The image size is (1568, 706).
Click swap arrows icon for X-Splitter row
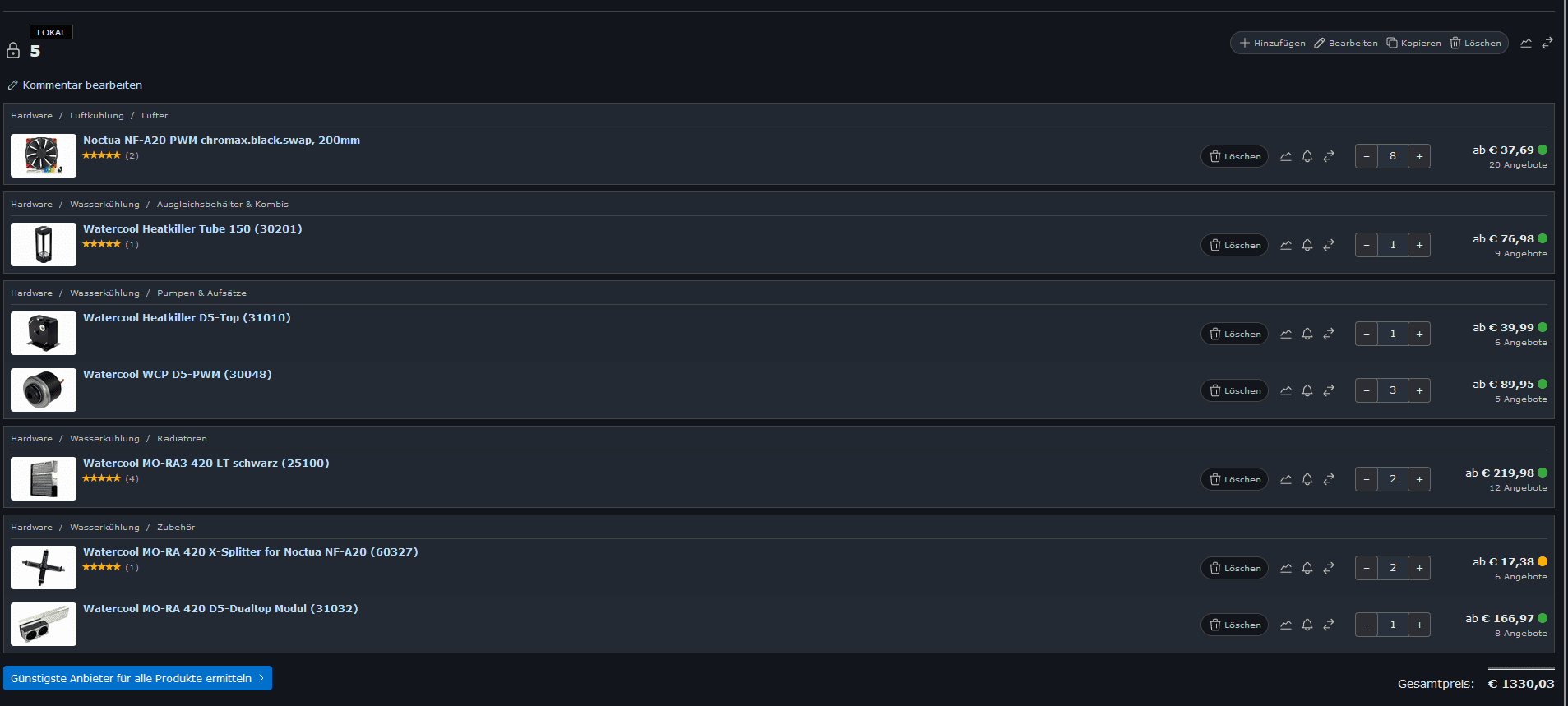point(1329,568)
